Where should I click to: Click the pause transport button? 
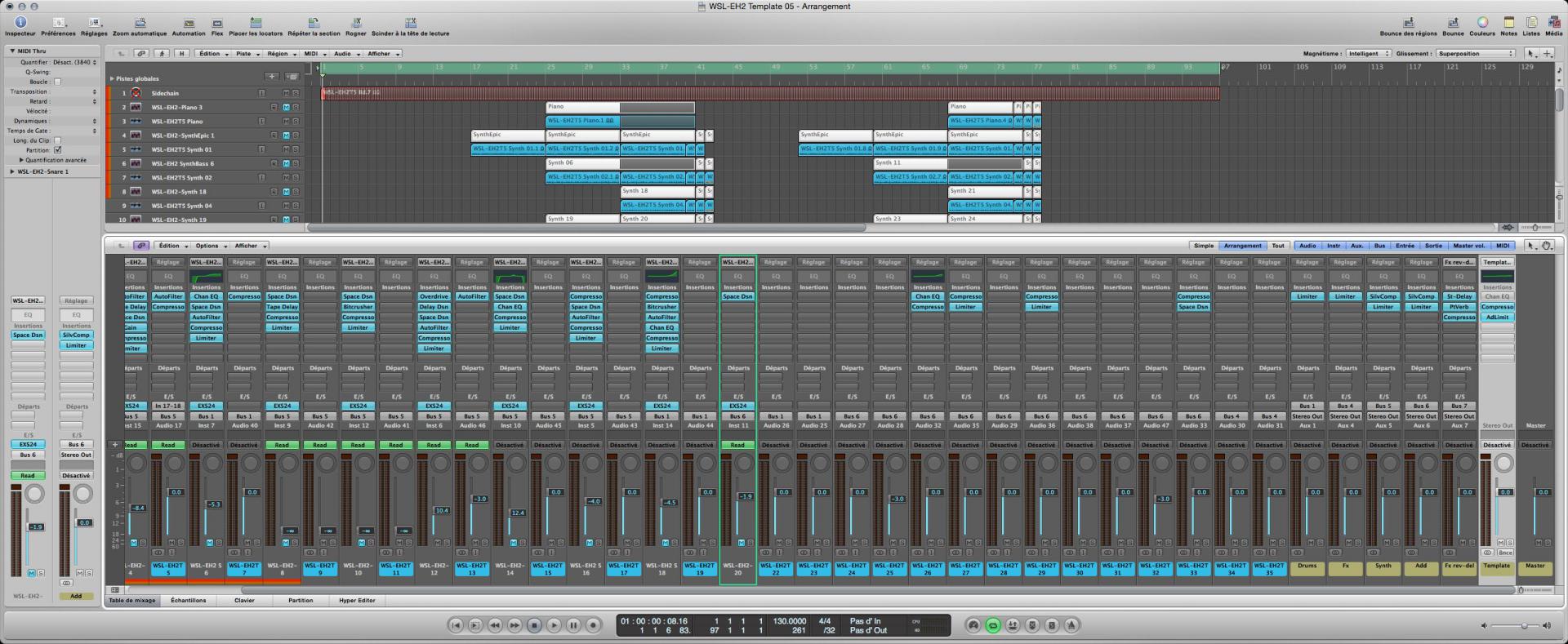[573, 625]
